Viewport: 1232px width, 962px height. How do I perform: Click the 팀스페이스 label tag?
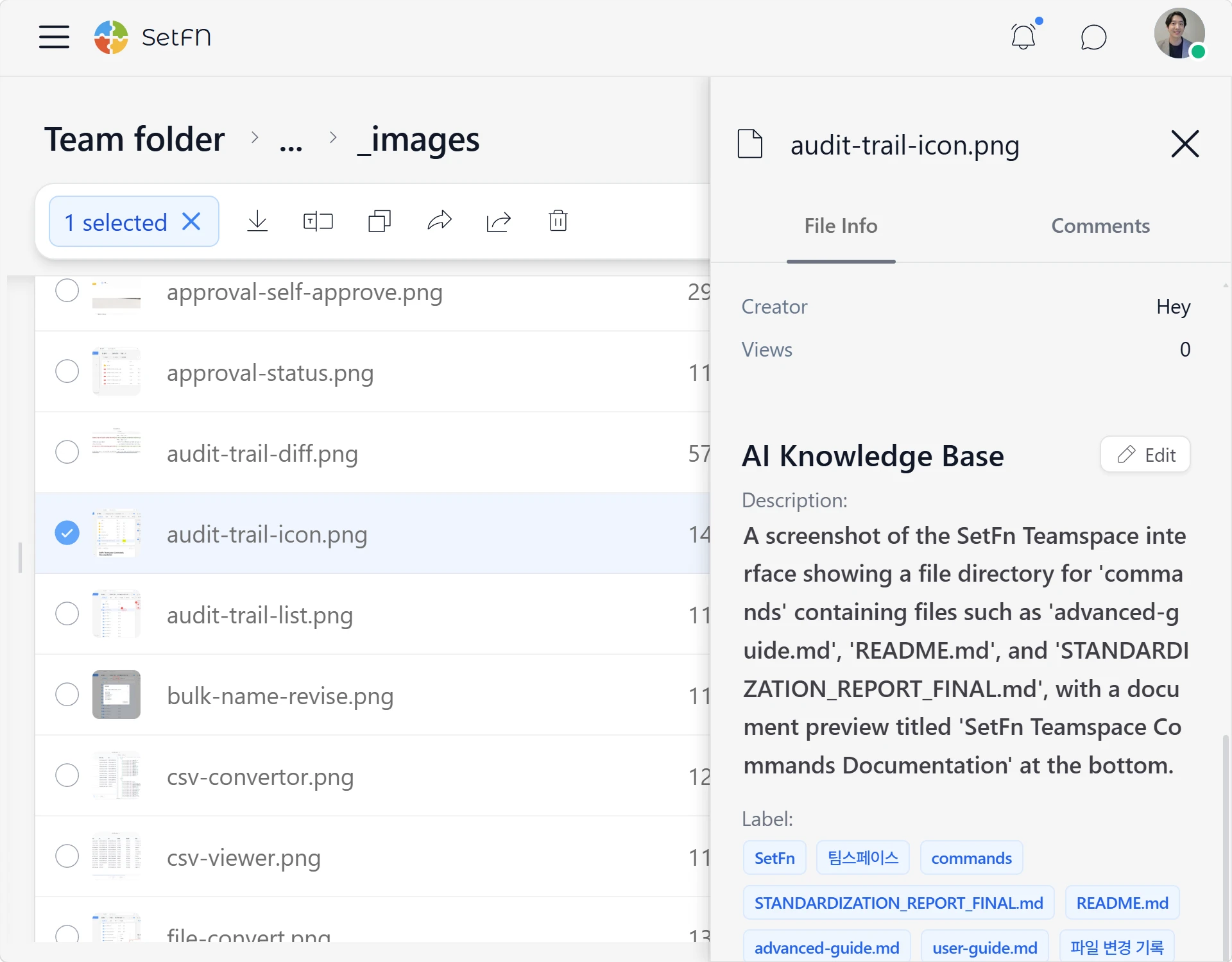tap(863, 858)
